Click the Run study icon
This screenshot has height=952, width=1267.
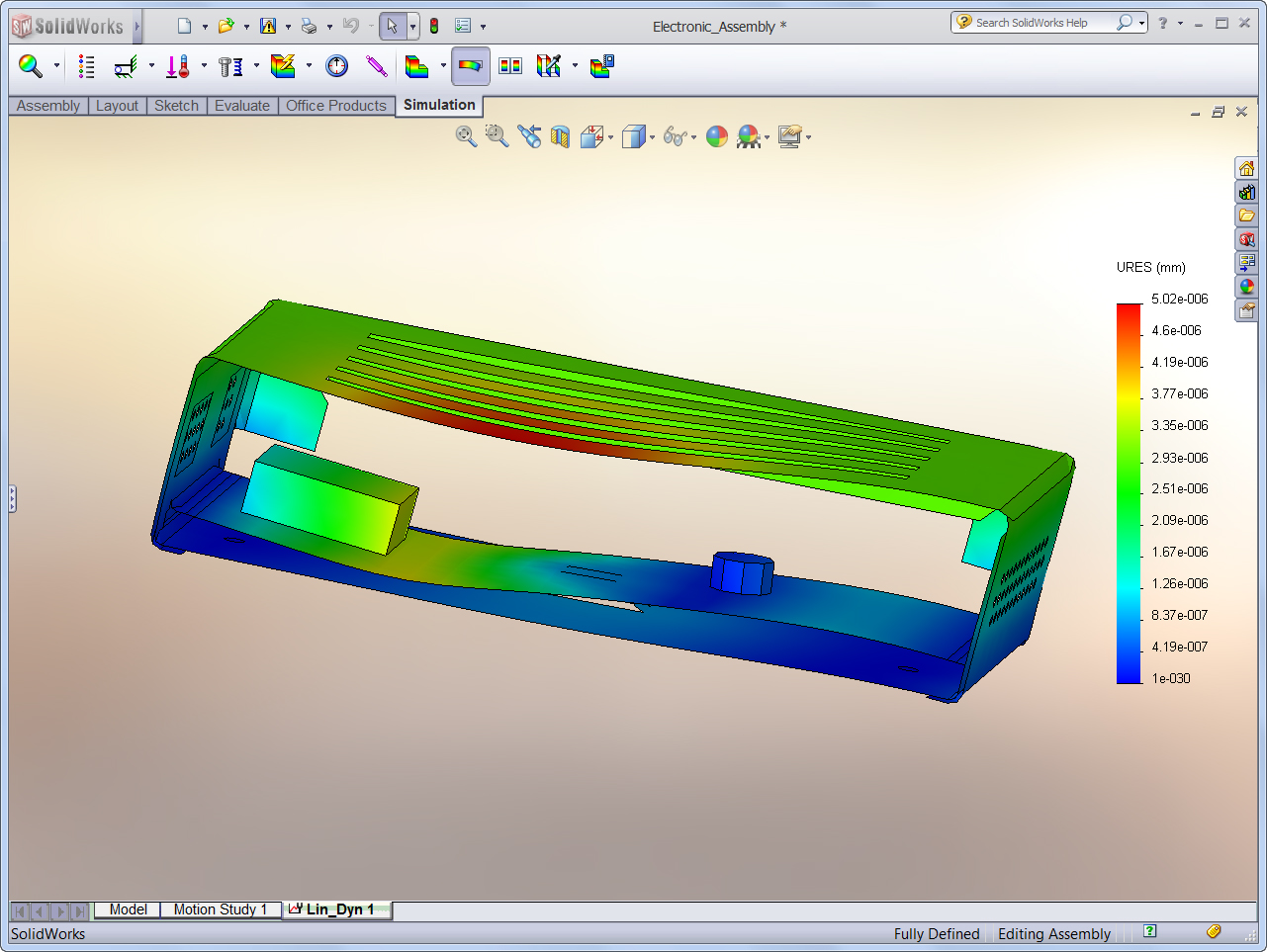336,66
